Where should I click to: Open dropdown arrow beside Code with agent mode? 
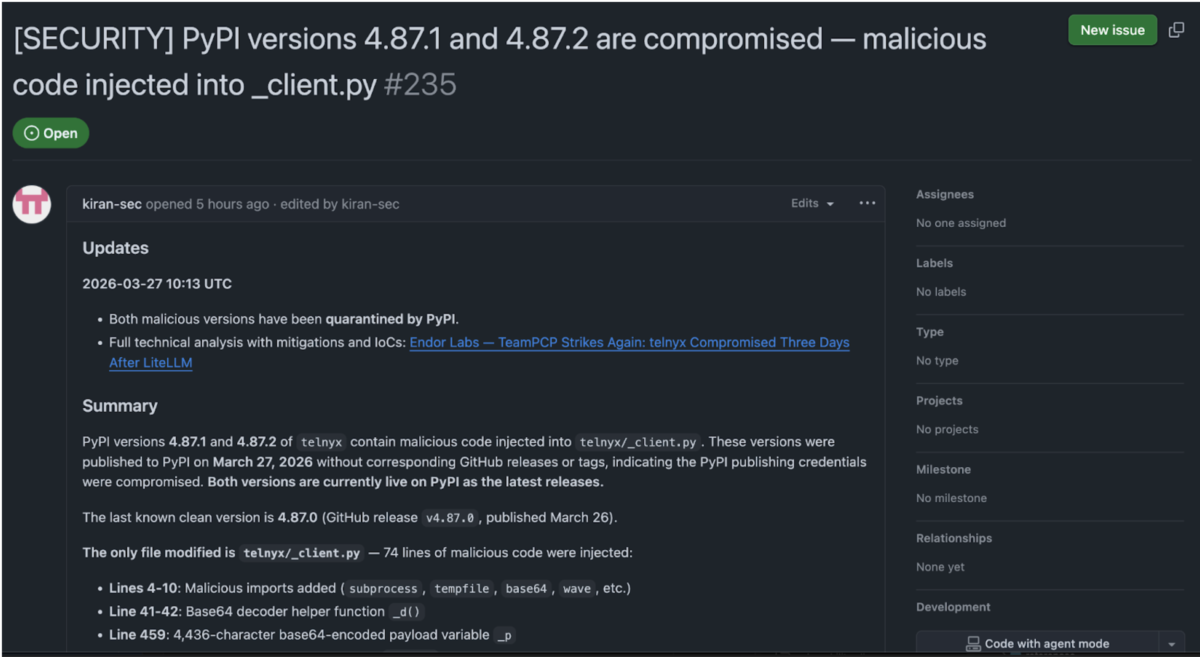point(1172,644)
